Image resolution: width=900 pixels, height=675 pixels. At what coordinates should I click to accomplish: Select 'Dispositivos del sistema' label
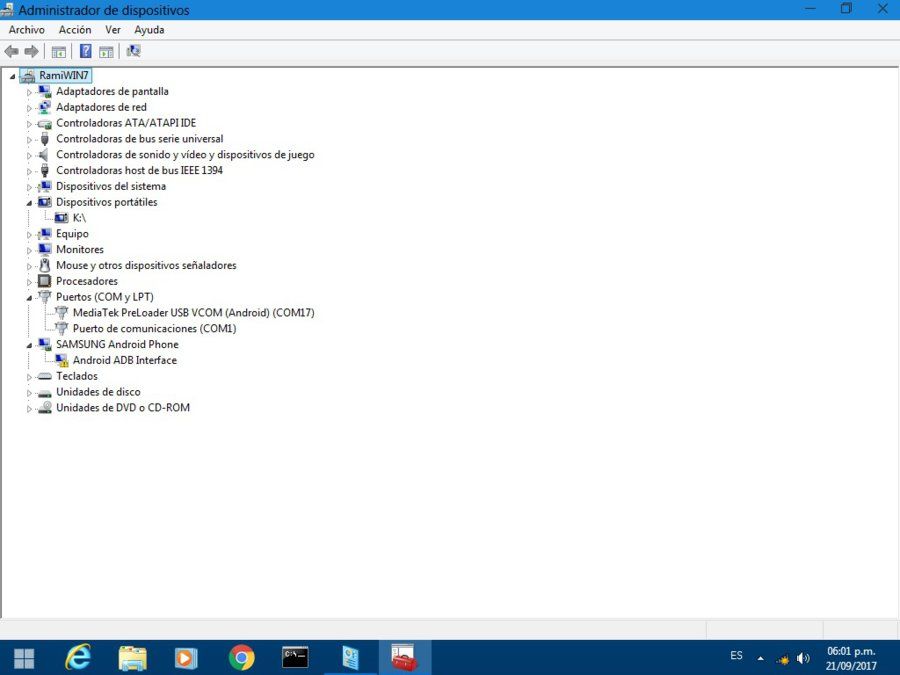[111, 186]
